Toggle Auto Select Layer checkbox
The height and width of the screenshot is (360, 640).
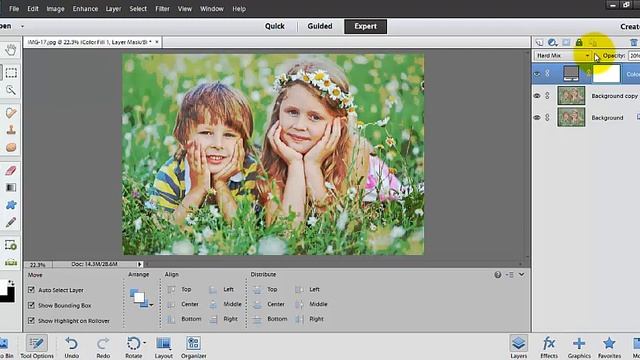(31, 290)
